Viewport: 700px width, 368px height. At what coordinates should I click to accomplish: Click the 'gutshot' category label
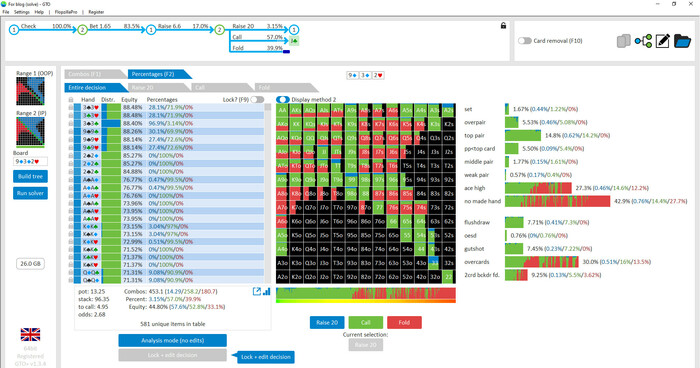(x=474, y=248)
